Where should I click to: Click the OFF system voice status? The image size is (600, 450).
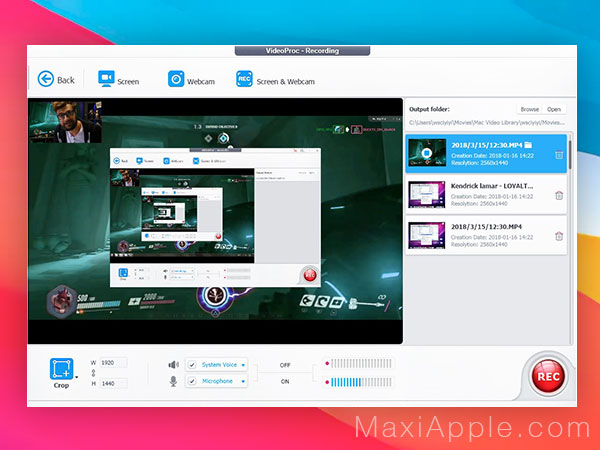click(285, 365)
